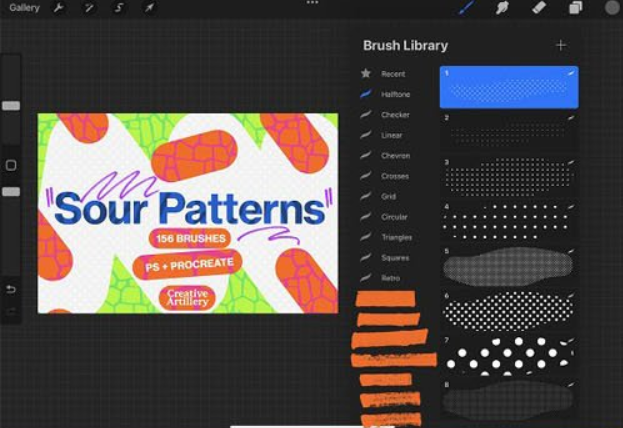623x428 pixels.
Task: Select the Eraser tool
Action: pos(539,8)
